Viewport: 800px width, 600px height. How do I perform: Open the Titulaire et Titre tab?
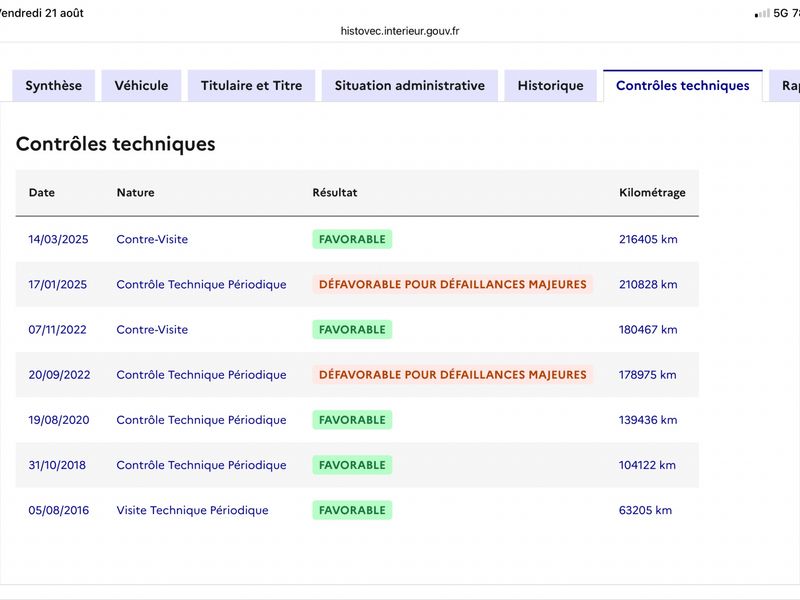pyautogui.click(x=252, y=86)
